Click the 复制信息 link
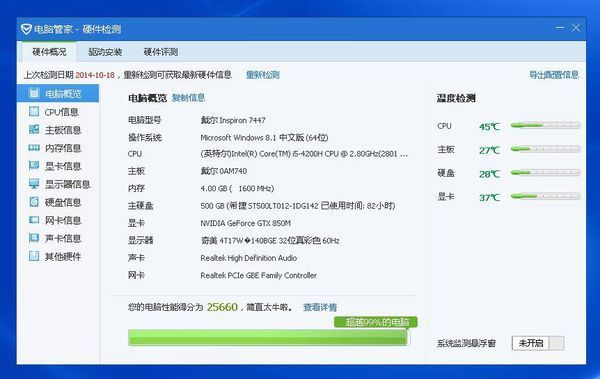The image size is (600, 379). [188, 98]
